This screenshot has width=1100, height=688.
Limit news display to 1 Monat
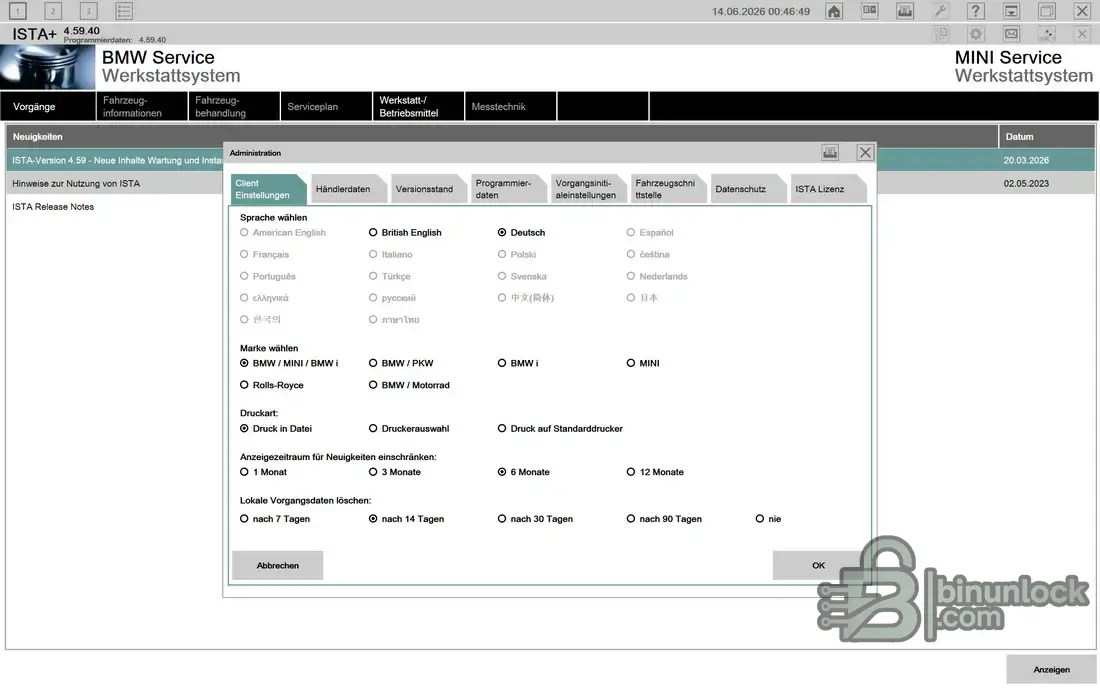pyautogui.click(x=263, y=472)
